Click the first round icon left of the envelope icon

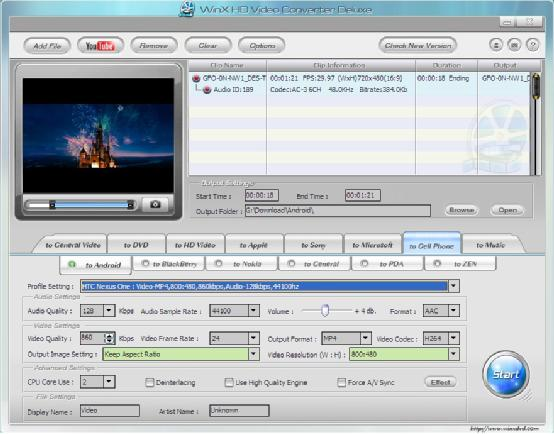(x=496, y=45)
